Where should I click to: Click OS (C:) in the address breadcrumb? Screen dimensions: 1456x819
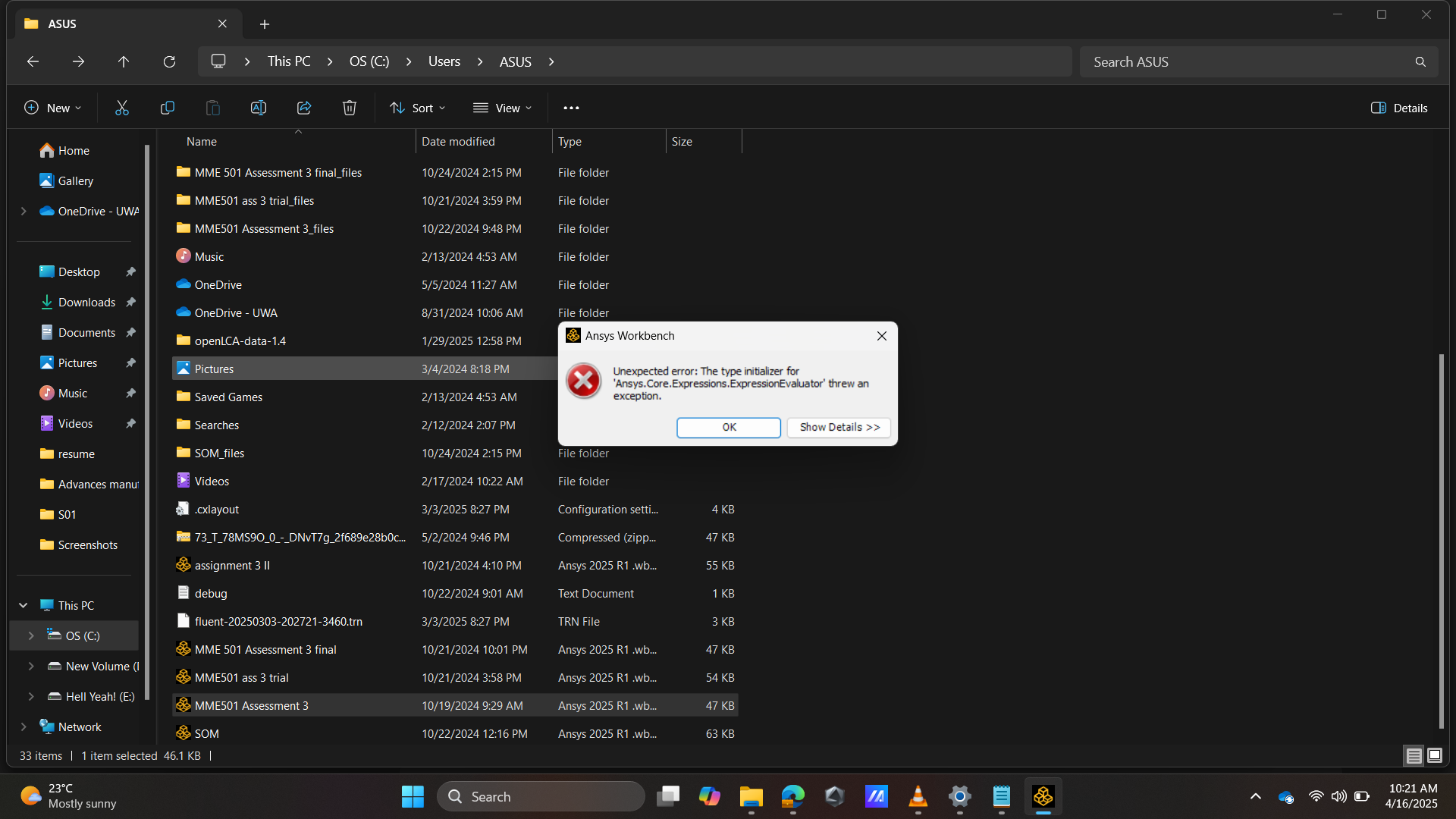(x=369, y=61)
